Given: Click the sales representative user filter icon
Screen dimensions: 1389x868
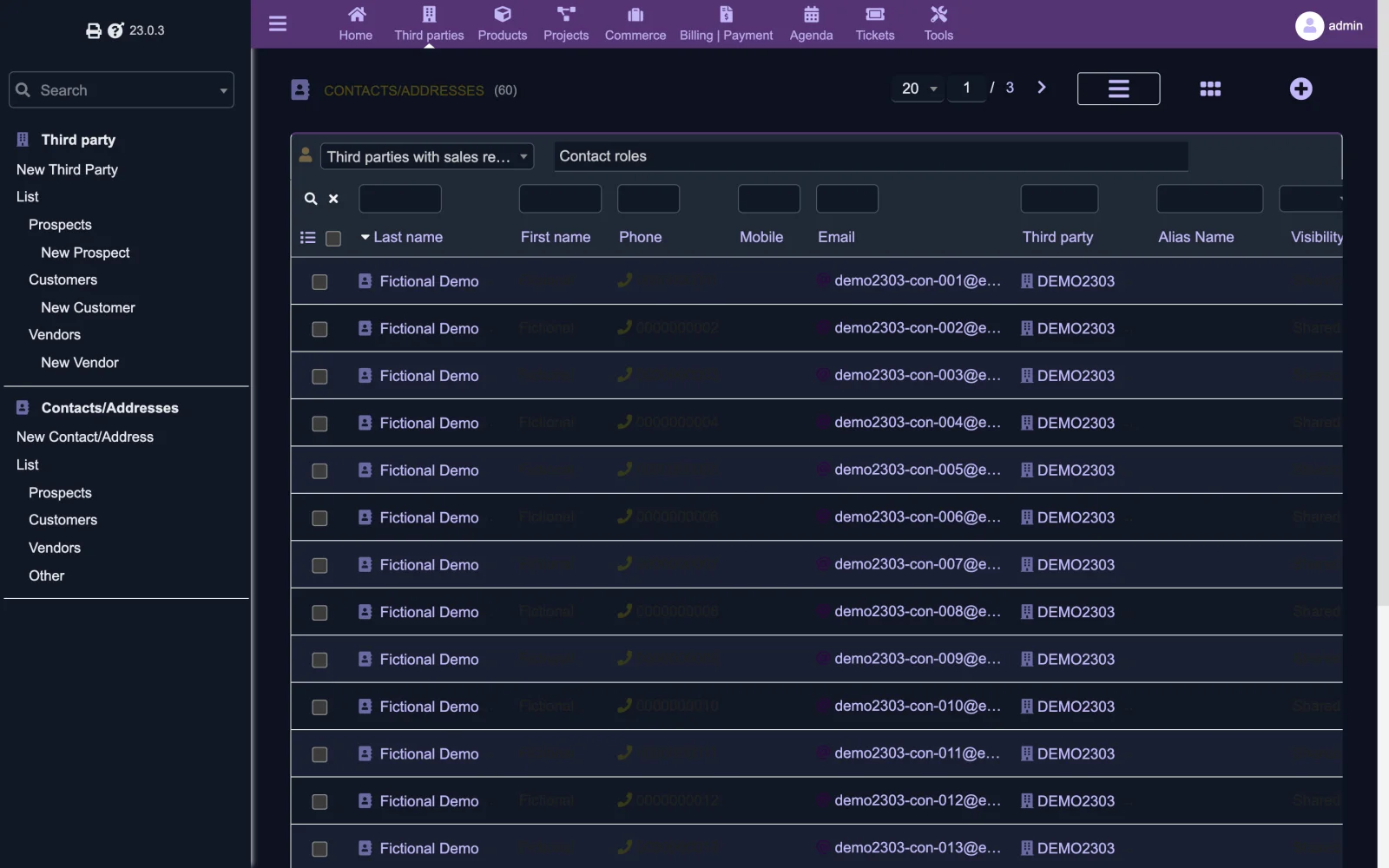Looking at the screenshot, I should tap(306, 155).
